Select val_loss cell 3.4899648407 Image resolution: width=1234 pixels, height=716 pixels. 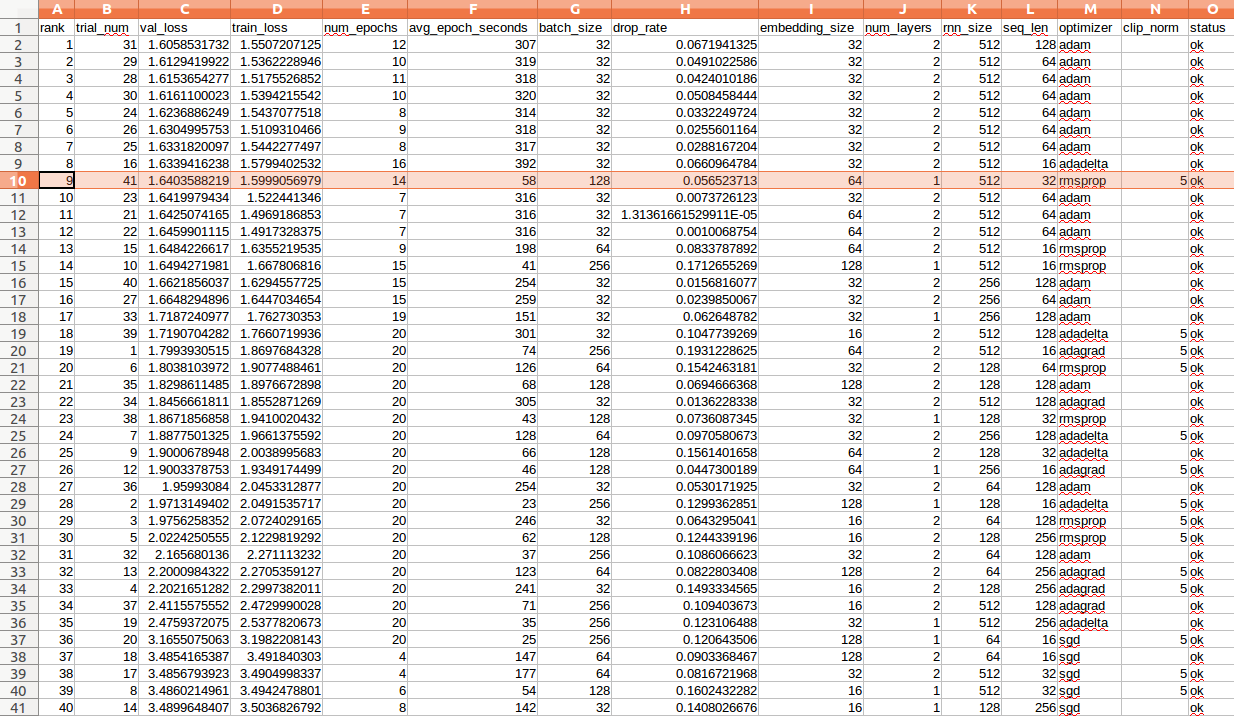point(187,707)
